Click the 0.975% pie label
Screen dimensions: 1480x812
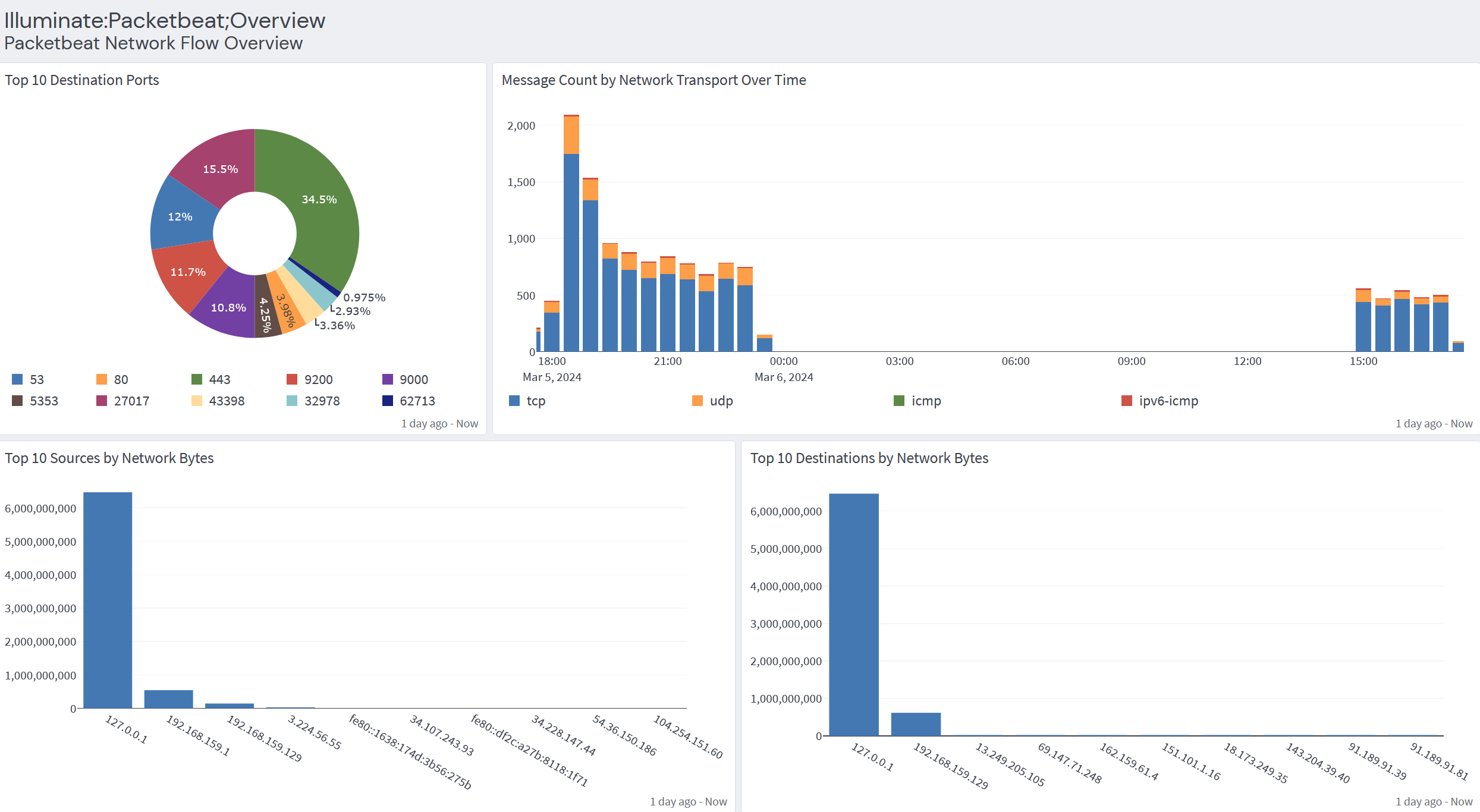(x=364, y=297)
